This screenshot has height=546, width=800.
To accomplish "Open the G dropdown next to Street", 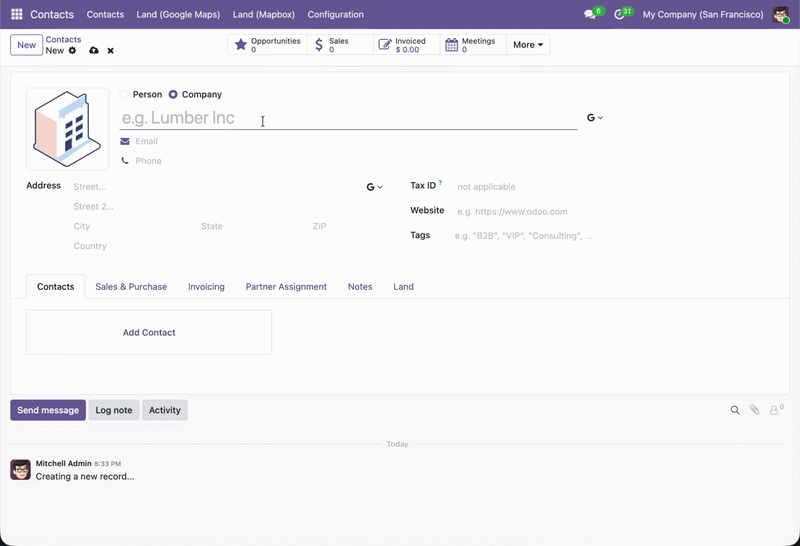I will pyautogui.click(x=374, y=187).
